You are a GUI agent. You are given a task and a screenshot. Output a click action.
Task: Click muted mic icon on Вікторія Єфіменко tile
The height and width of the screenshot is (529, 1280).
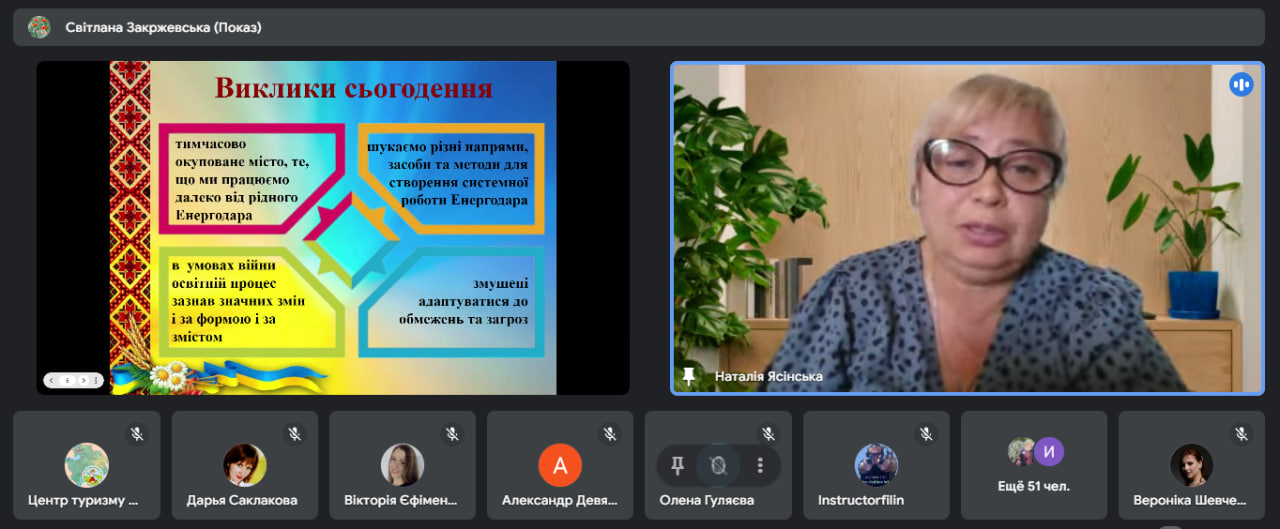pyautogui.click(x=452, y=434)
